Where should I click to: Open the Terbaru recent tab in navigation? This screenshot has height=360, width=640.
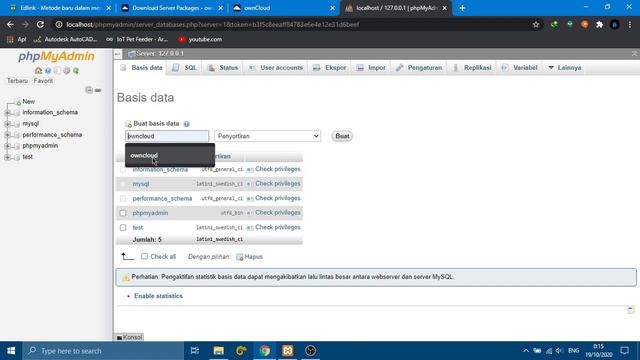coord(18,81)
